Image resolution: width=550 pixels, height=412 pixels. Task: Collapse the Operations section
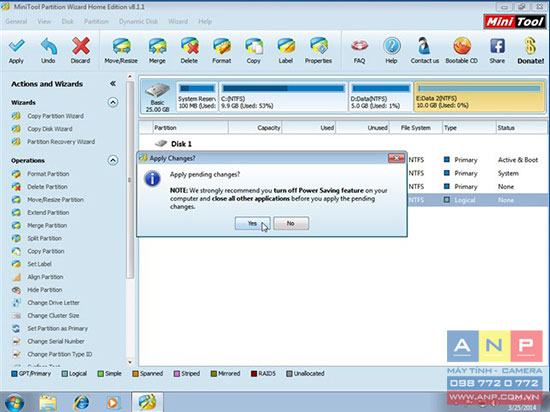click(113, 160)
